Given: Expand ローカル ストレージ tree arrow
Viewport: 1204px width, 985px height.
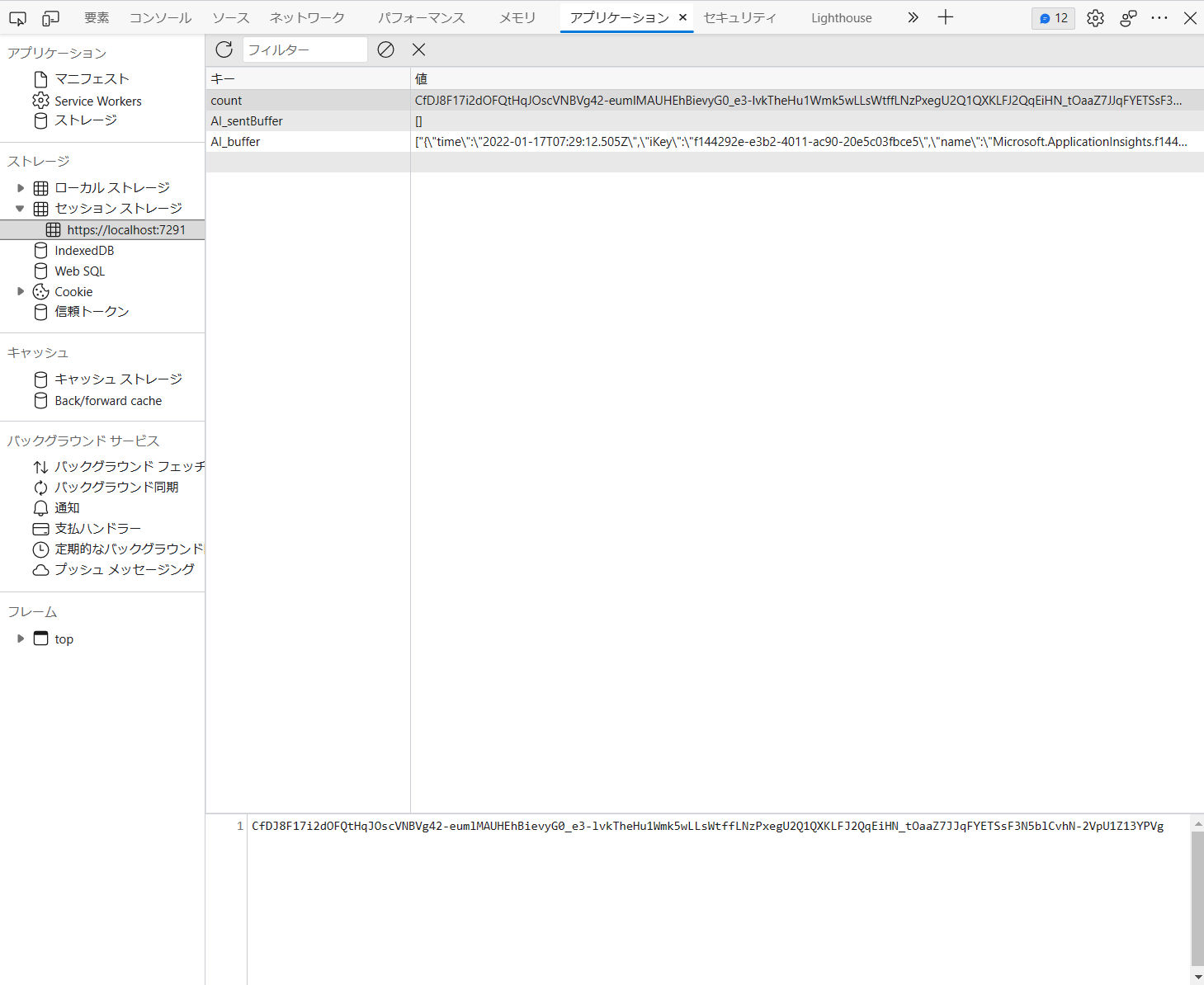Looking at the screenshot, I should pyautogui.click(x=21, y=188).
